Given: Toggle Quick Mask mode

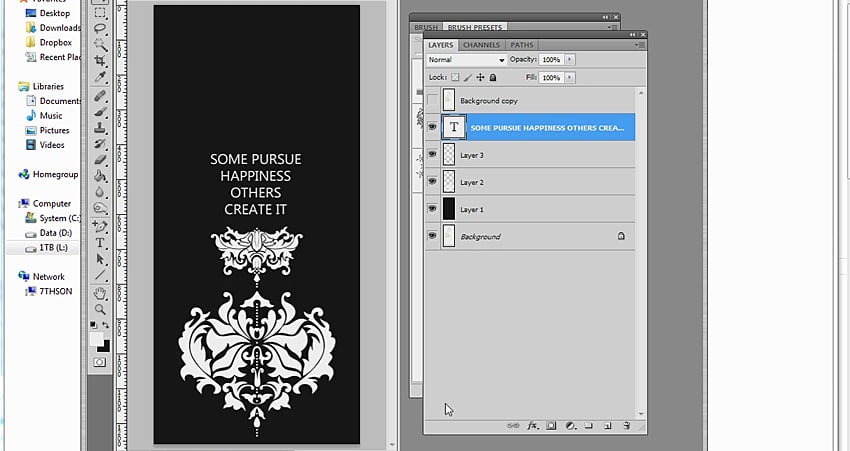Looking at the screenshot, I should 100,362.
